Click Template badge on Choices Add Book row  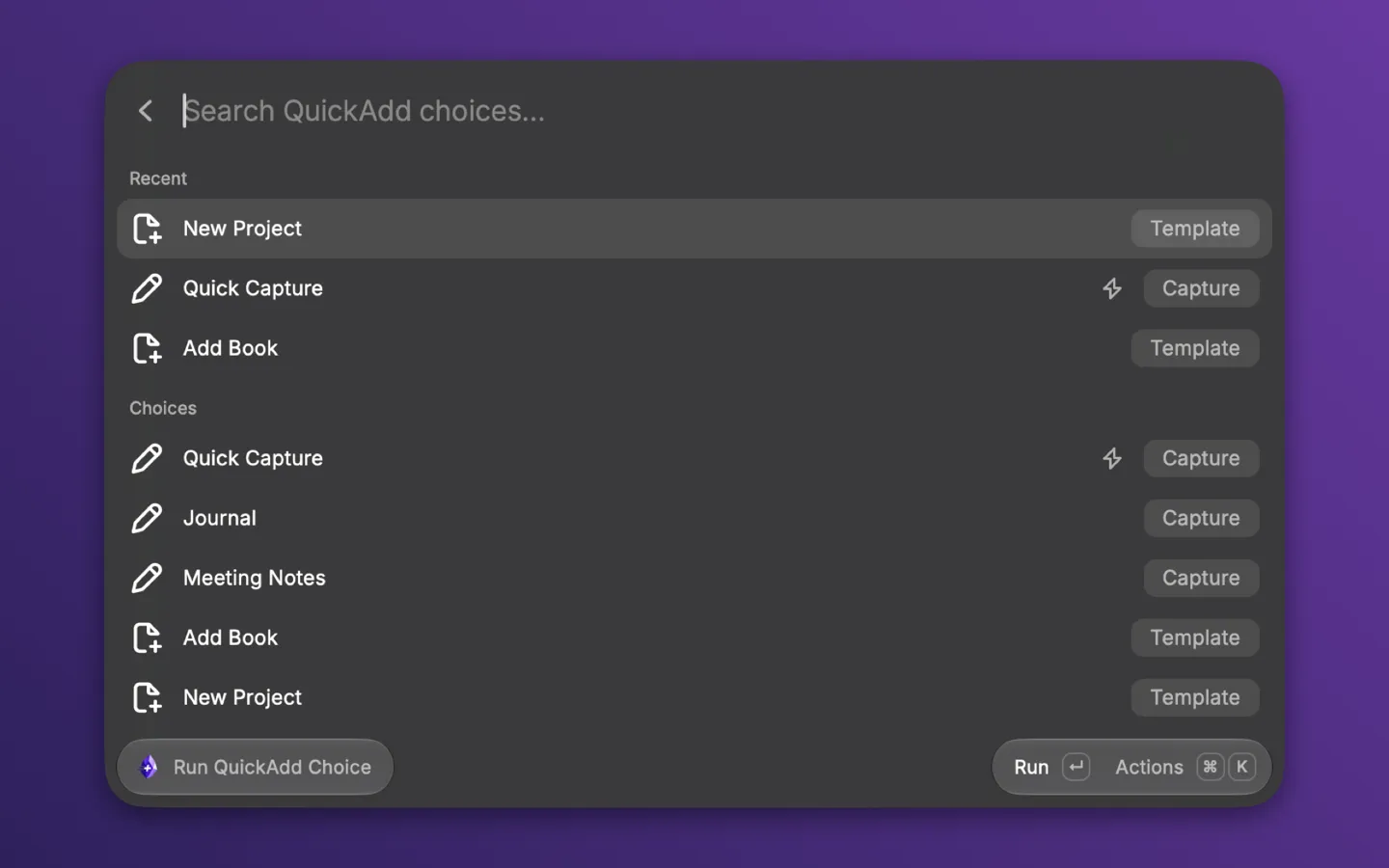click(1194, 637)
